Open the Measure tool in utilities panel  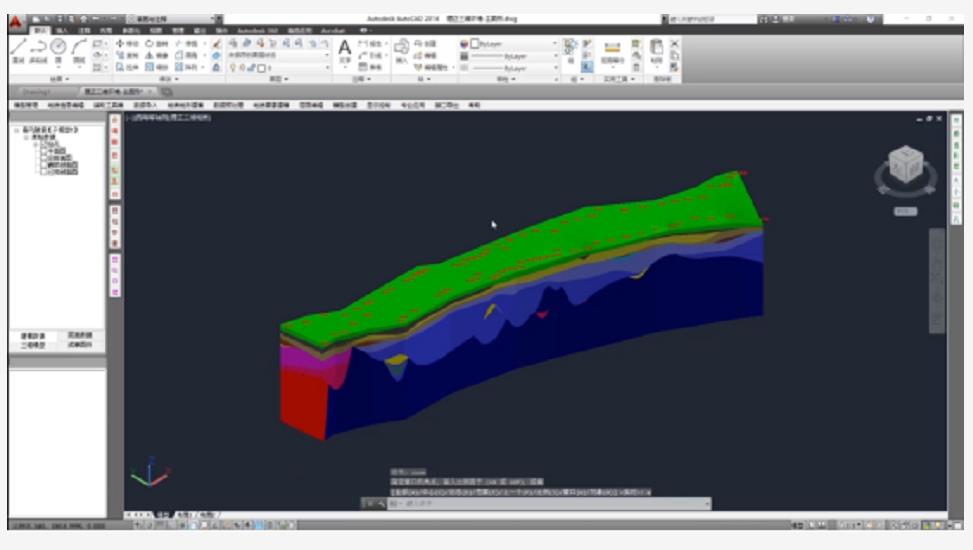(612, 49)
